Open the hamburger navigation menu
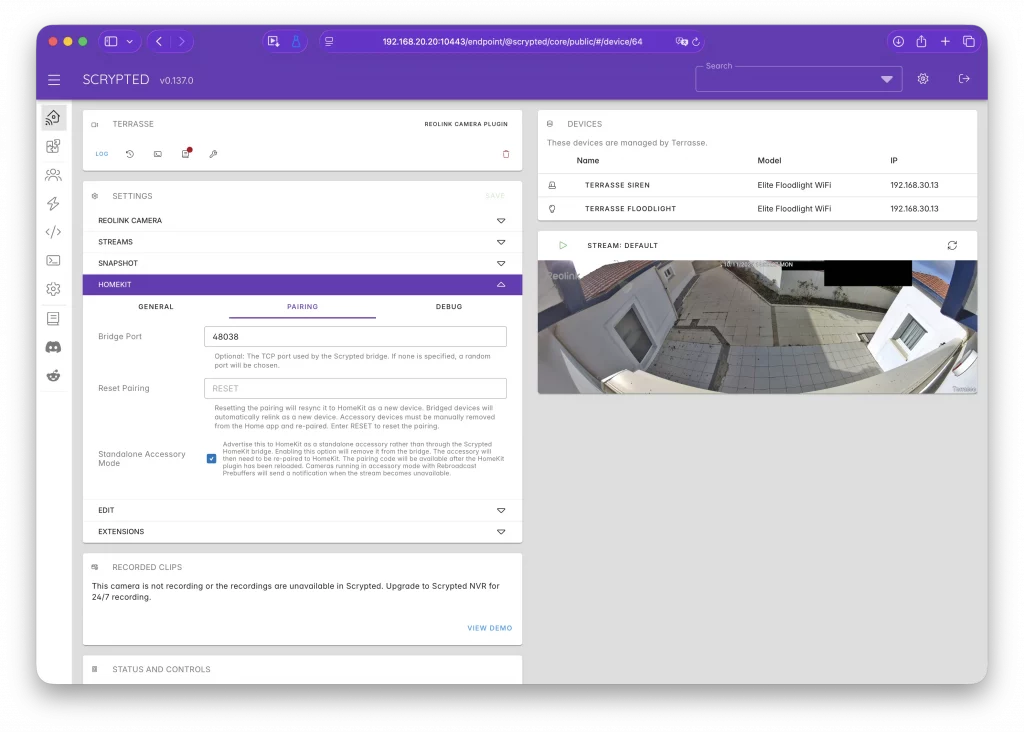The image size is (1024, 732). pos(54,80)
